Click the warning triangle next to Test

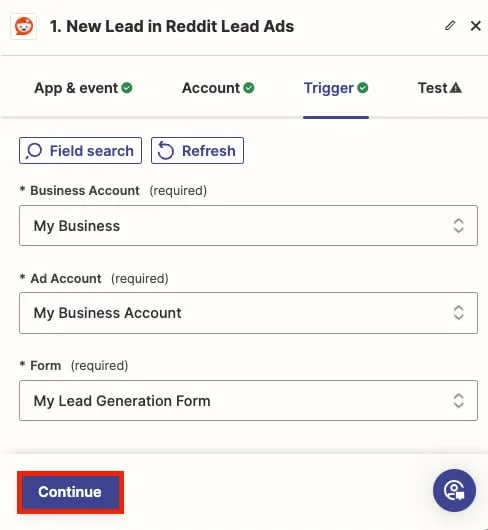456,88
